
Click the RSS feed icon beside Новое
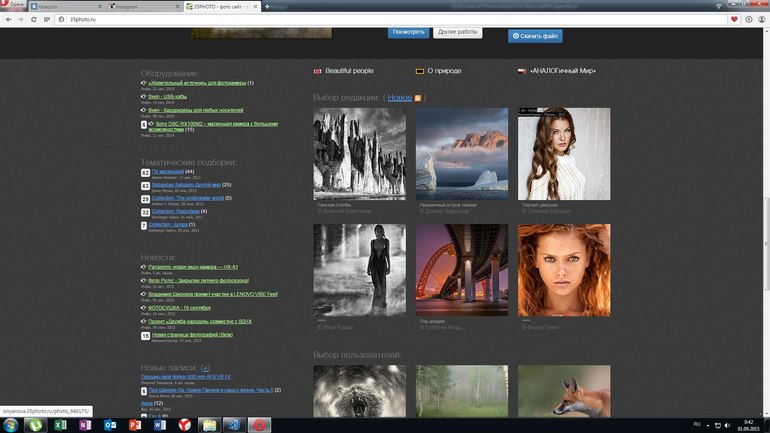(x=419, y=98)
